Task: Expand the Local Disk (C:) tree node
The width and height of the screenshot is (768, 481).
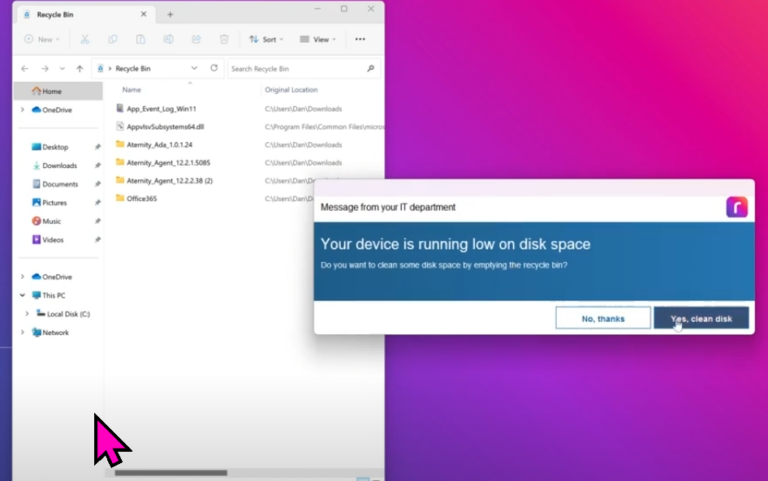Action: (27, 313)
